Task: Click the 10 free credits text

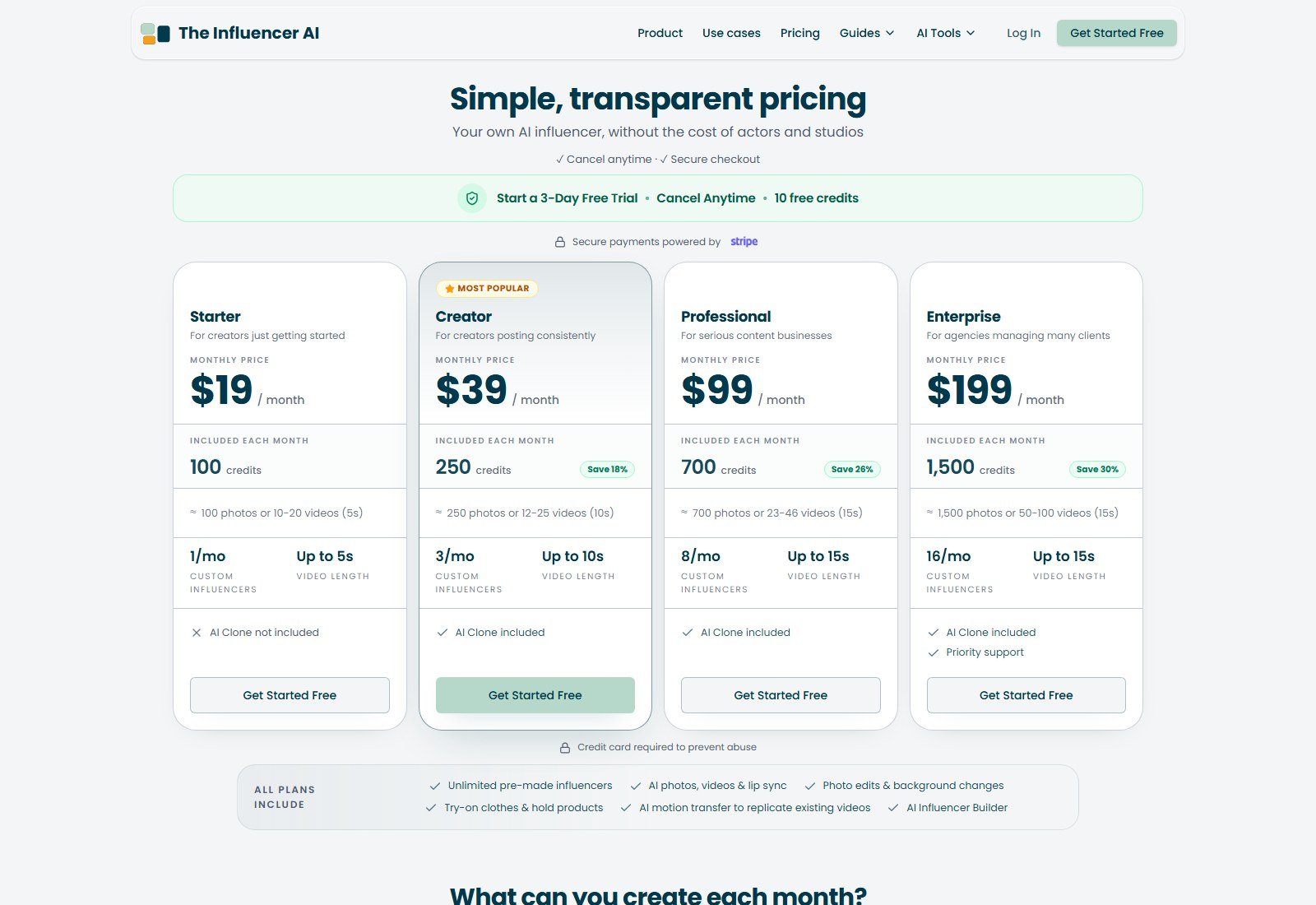Action: pyautogui.click(x=816, y=198)
